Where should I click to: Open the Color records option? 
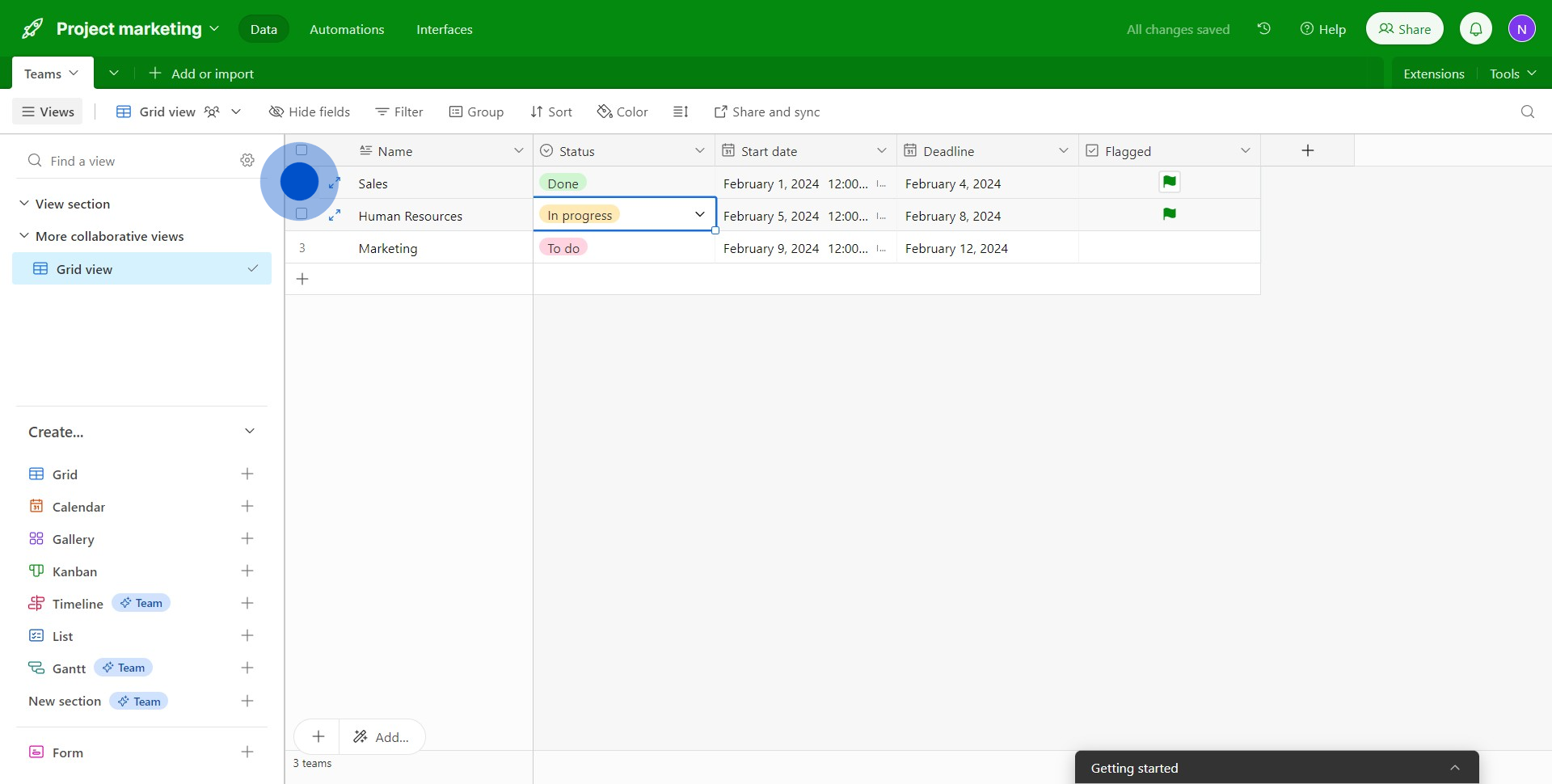[x=622, y=112]
